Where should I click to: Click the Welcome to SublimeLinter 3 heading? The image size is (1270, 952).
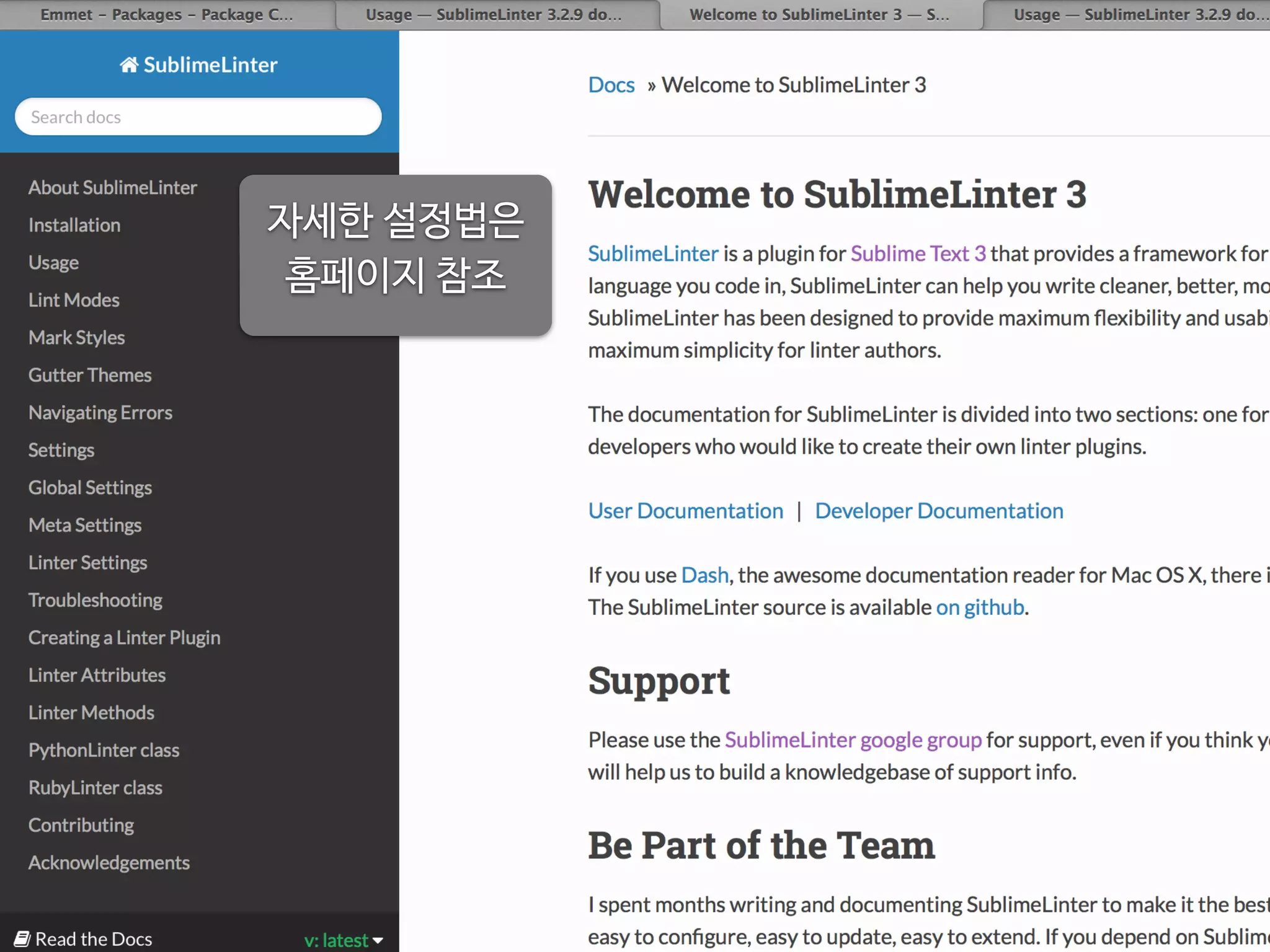click(837, 194)
